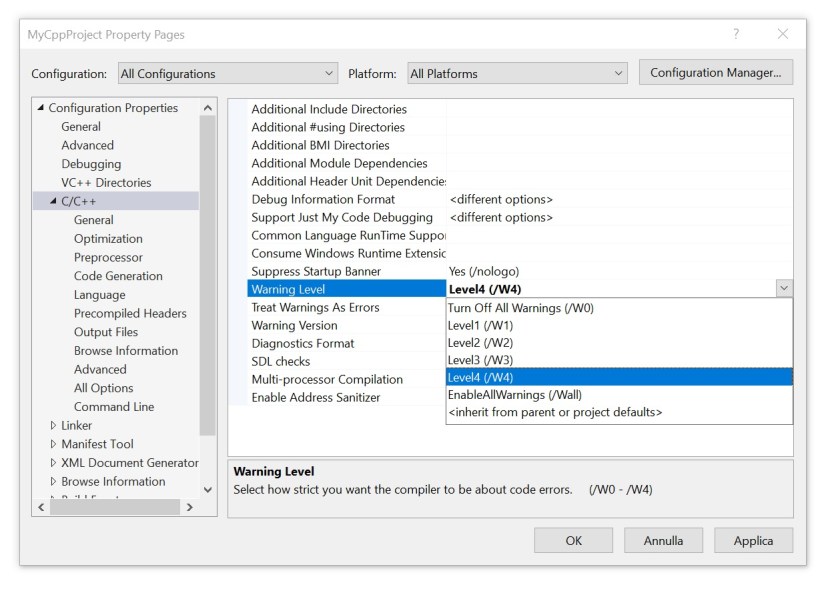840x589 pixels.
Task: Select the Code Generation page
Action: click(x=118, y=276)
